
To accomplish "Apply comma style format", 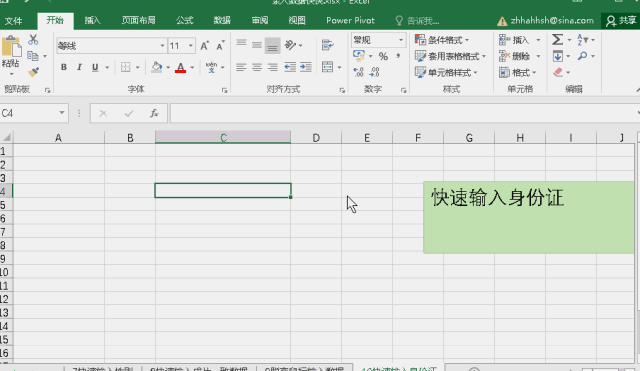I will [398, 56].
